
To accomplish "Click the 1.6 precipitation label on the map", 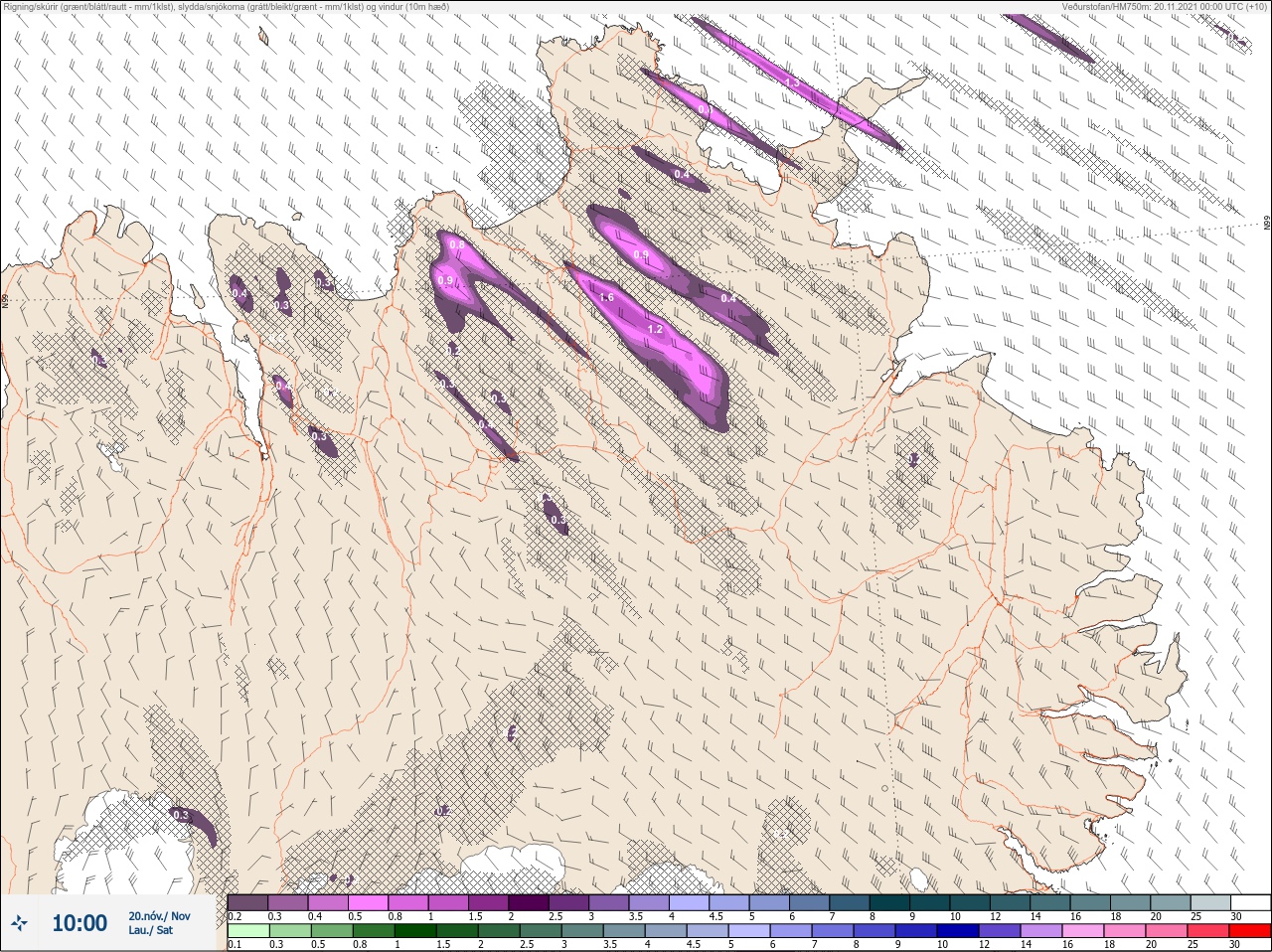I will click(x=607, y=297).
